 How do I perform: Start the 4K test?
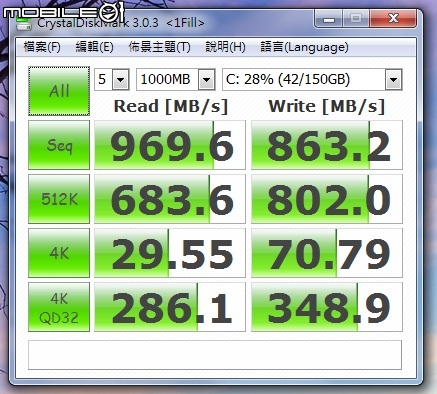[59, 253]
